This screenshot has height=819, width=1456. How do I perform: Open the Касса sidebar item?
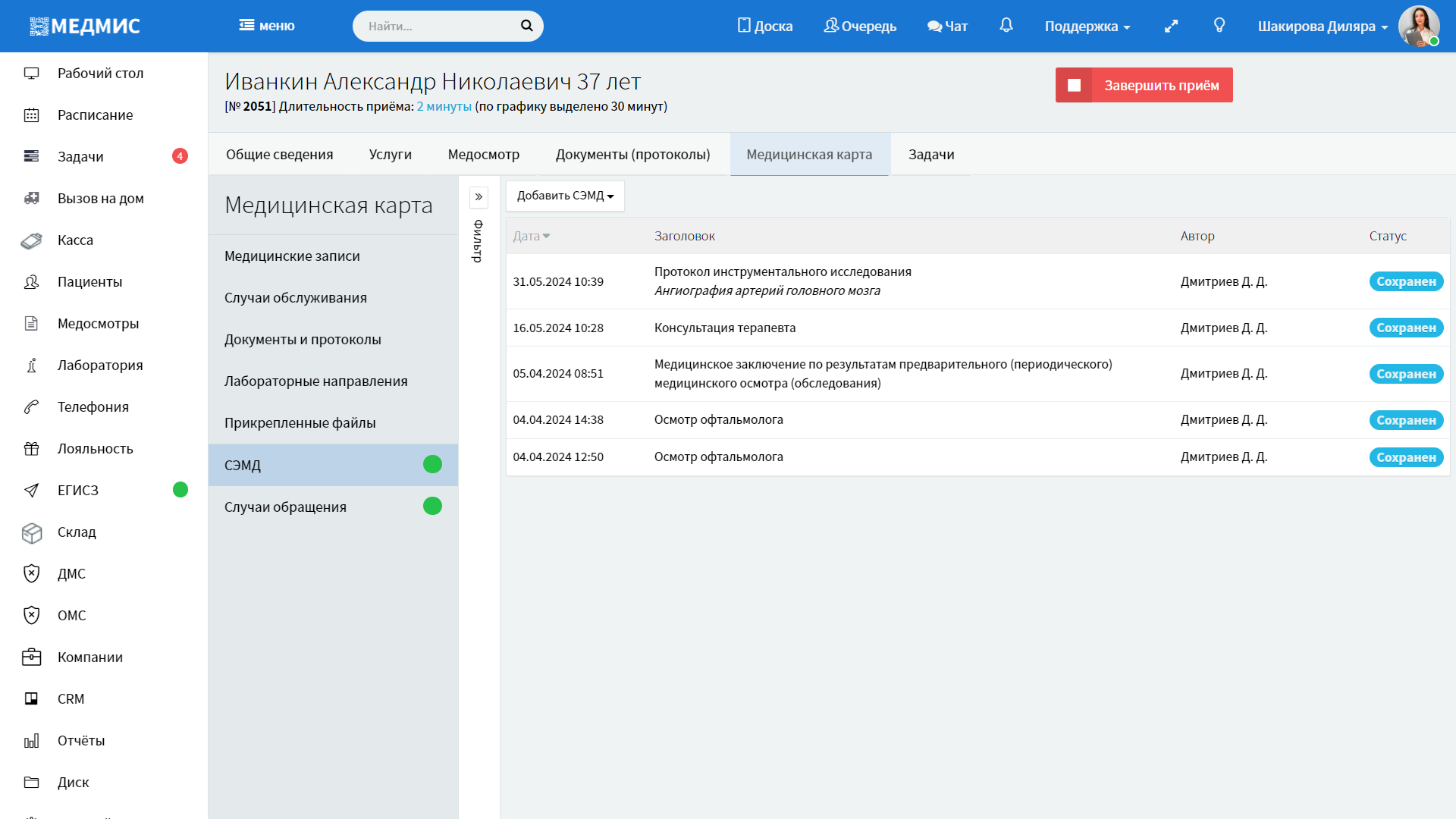point(75,240)
